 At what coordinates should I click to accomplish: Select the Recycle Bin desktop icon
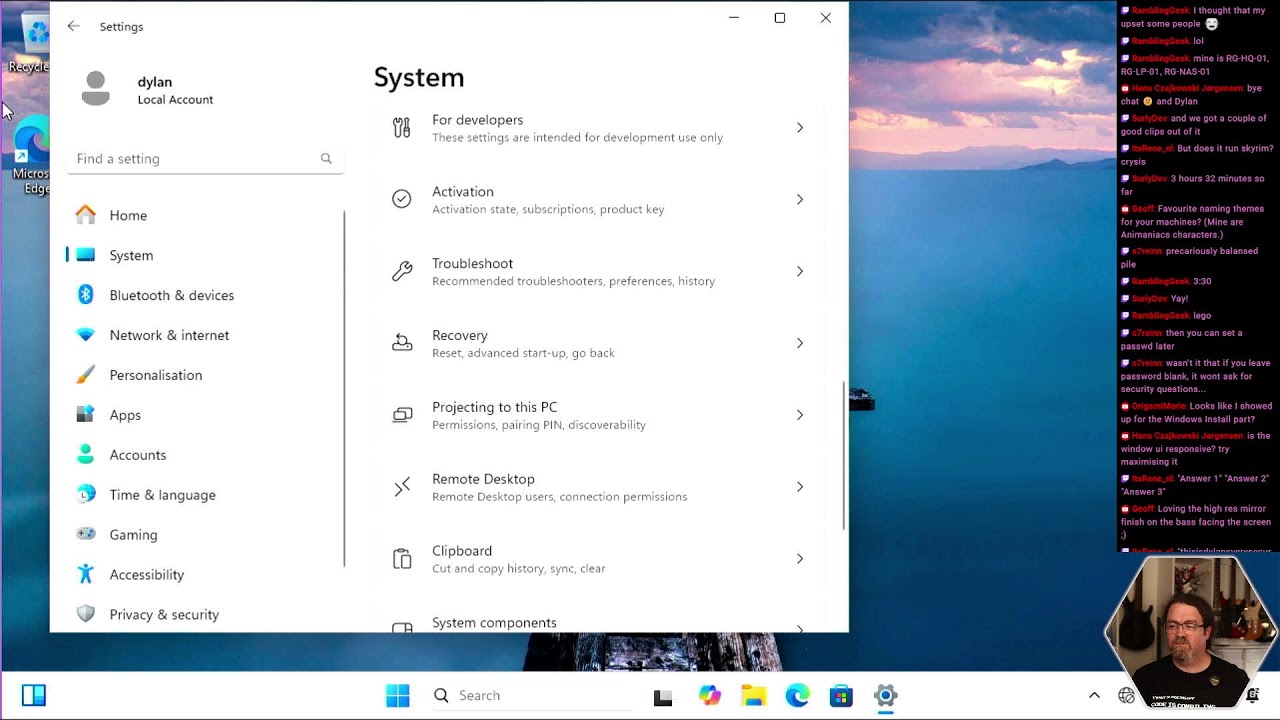(28, 44)
